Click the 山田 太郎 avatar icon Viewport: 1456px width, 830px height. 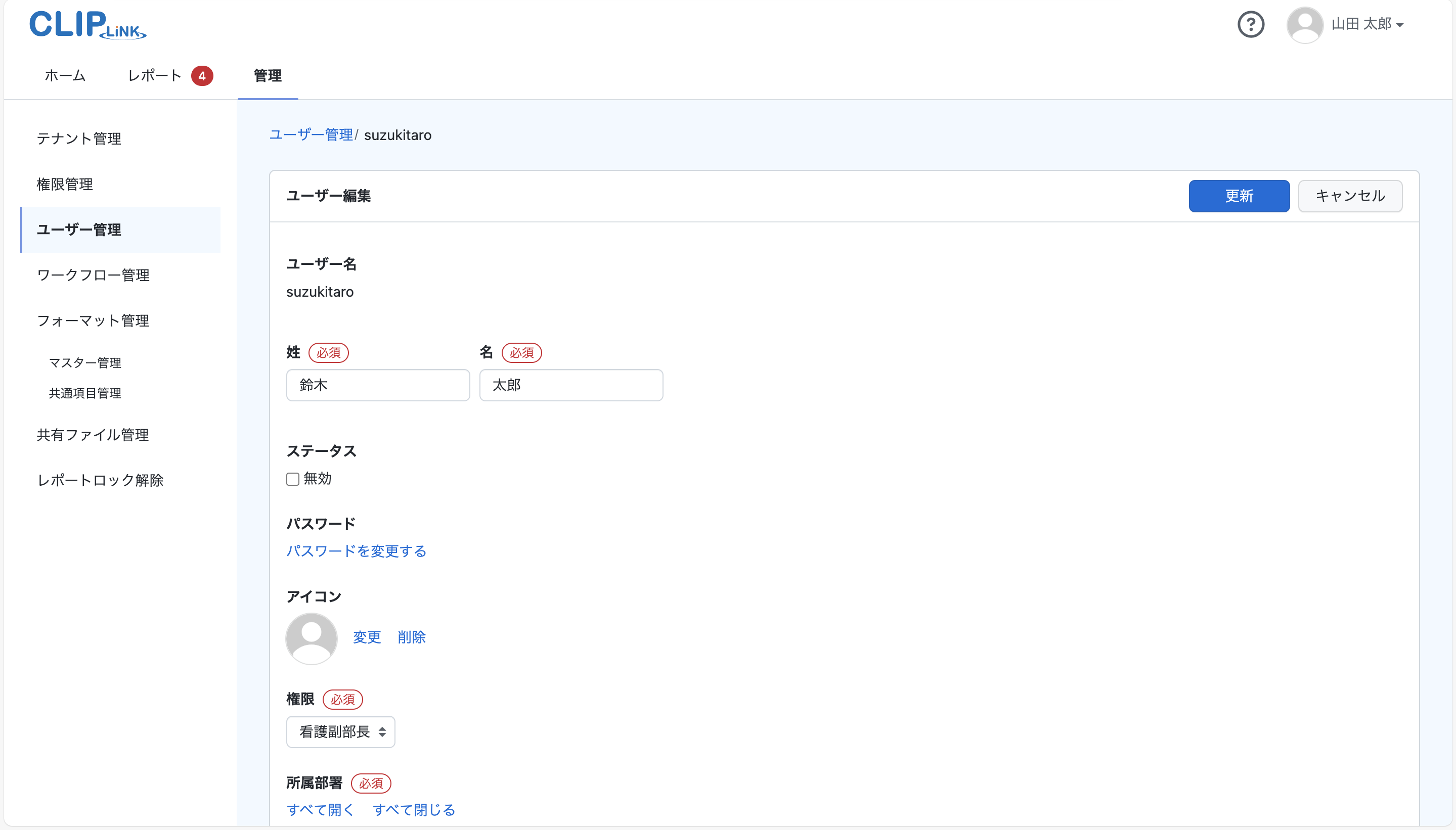[x=1305, y=24]
